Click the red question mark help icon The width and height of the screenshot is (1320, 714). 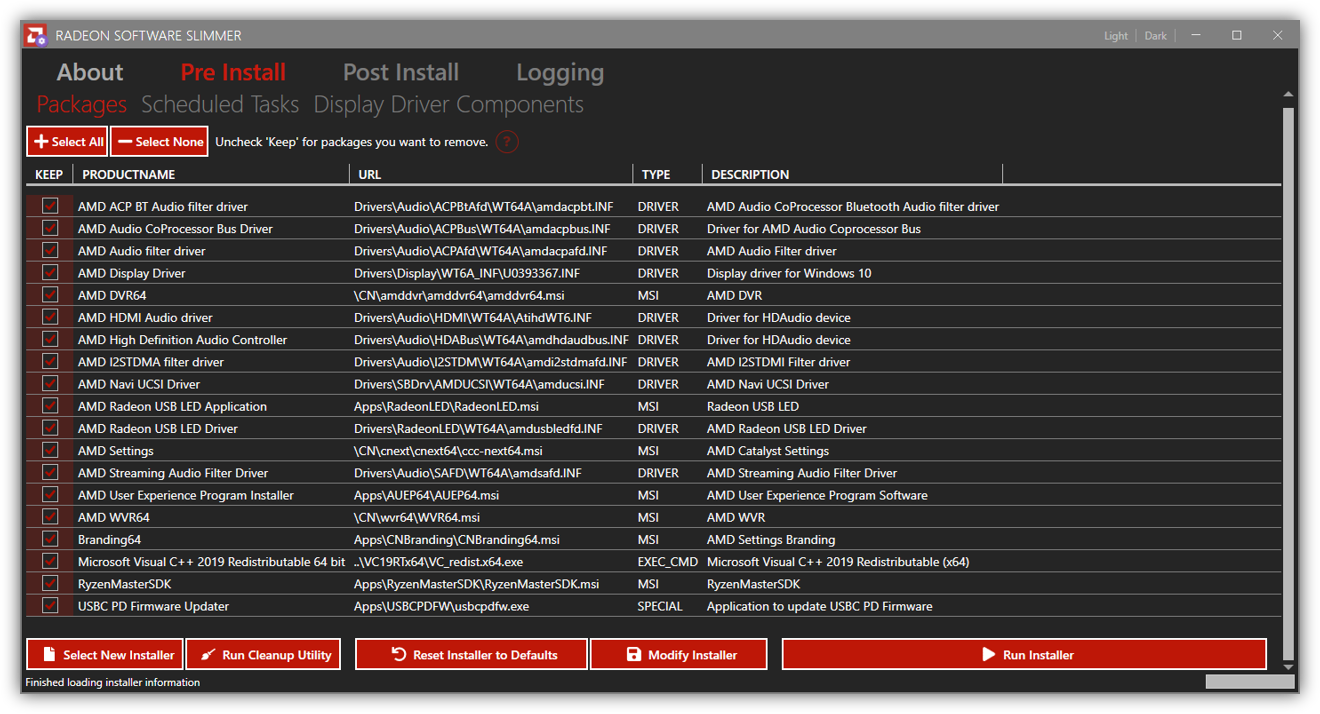coord(507,142)
